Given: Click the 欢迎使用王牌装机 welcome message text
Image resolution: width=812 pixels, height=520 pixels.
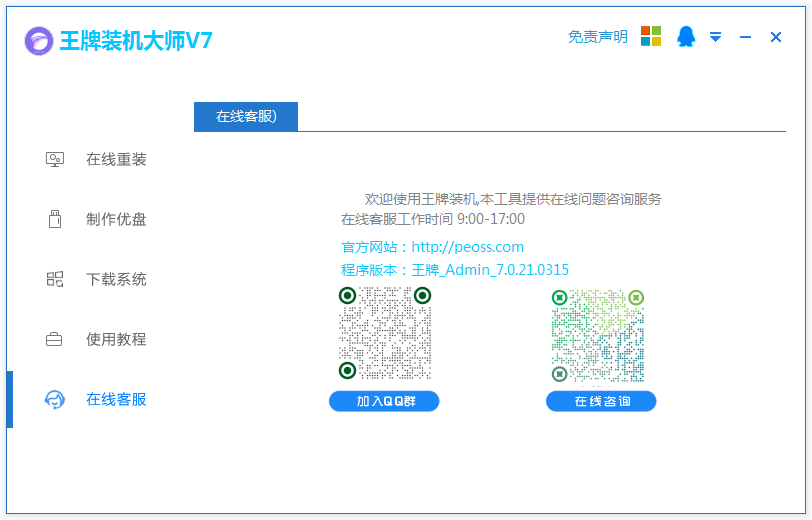Looking at the screenshot, I should pos(513,199).
